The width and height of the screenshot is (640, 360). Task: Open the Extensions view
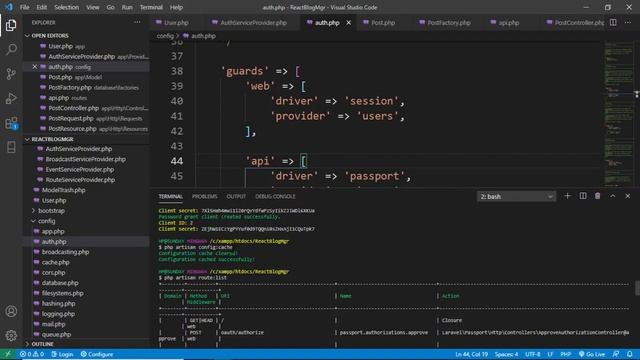11,123
